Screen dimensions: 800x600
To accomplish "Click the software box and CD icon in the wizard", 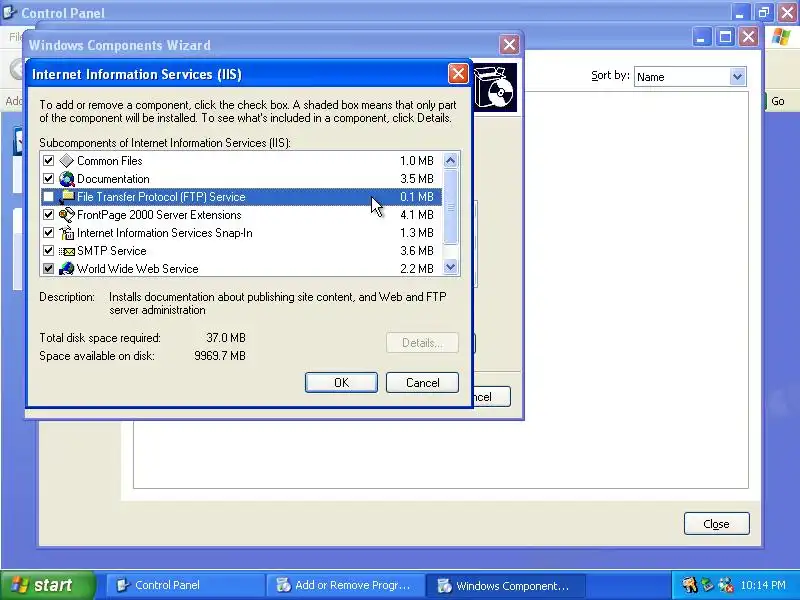I will pyautogui.click(x=495, y=88).
